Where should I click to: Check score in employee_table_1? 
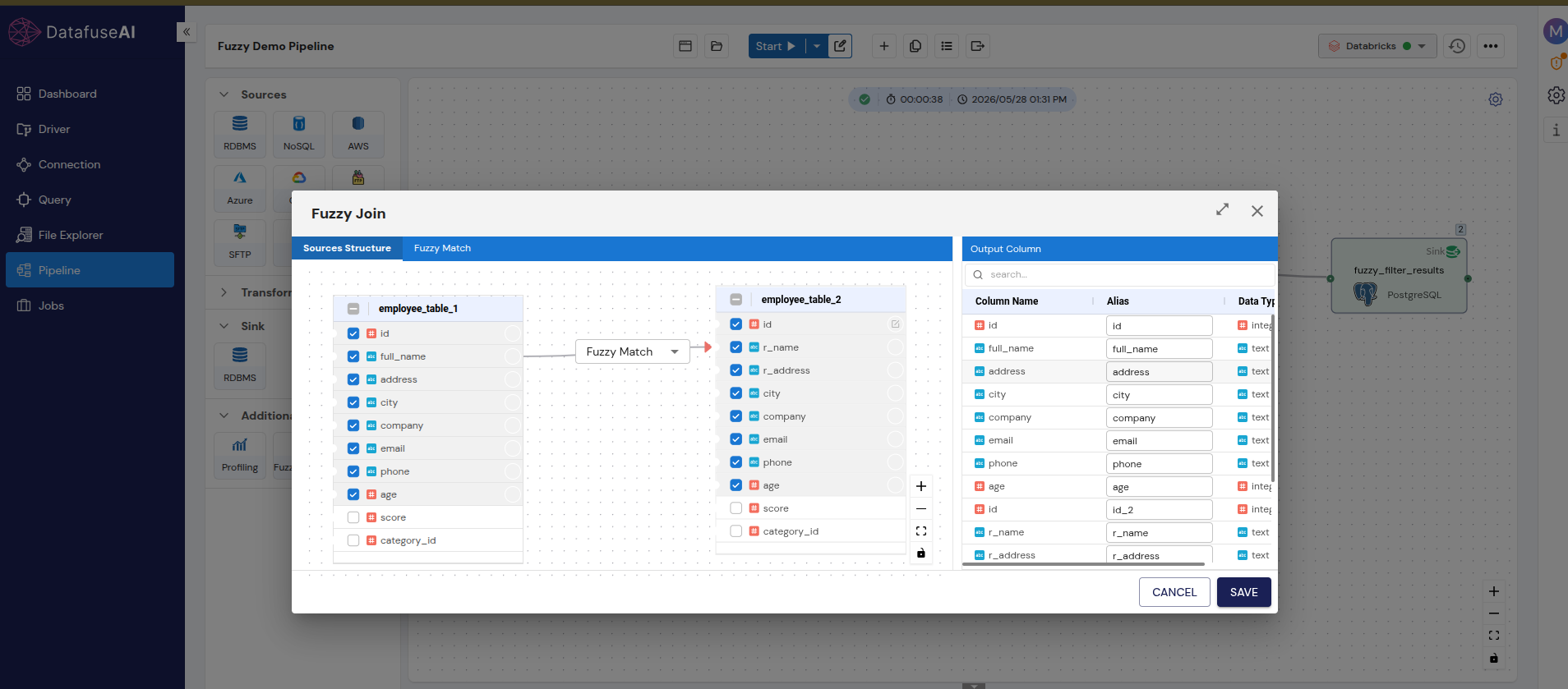point(353,517)
